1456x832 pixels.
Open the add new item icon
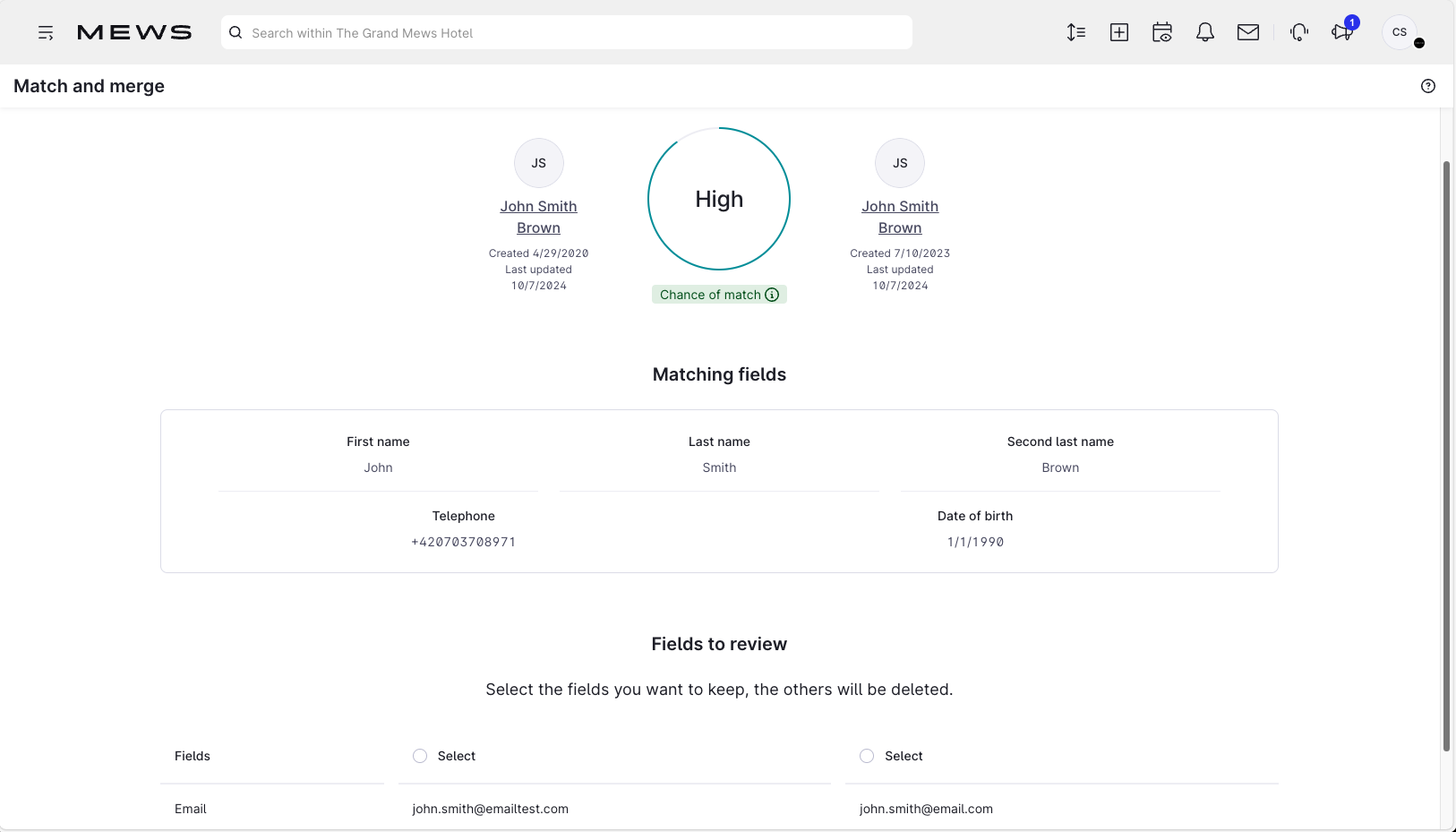point(1118,32)
